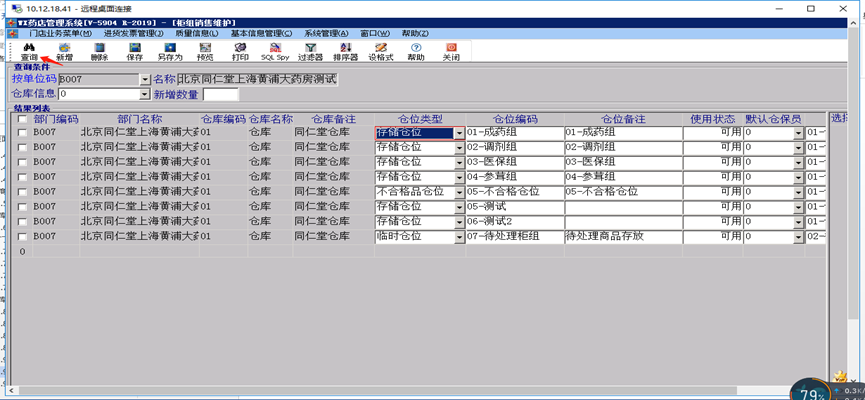Click the 新增数量 input field

pyautogui.click(x=221, y=94)
